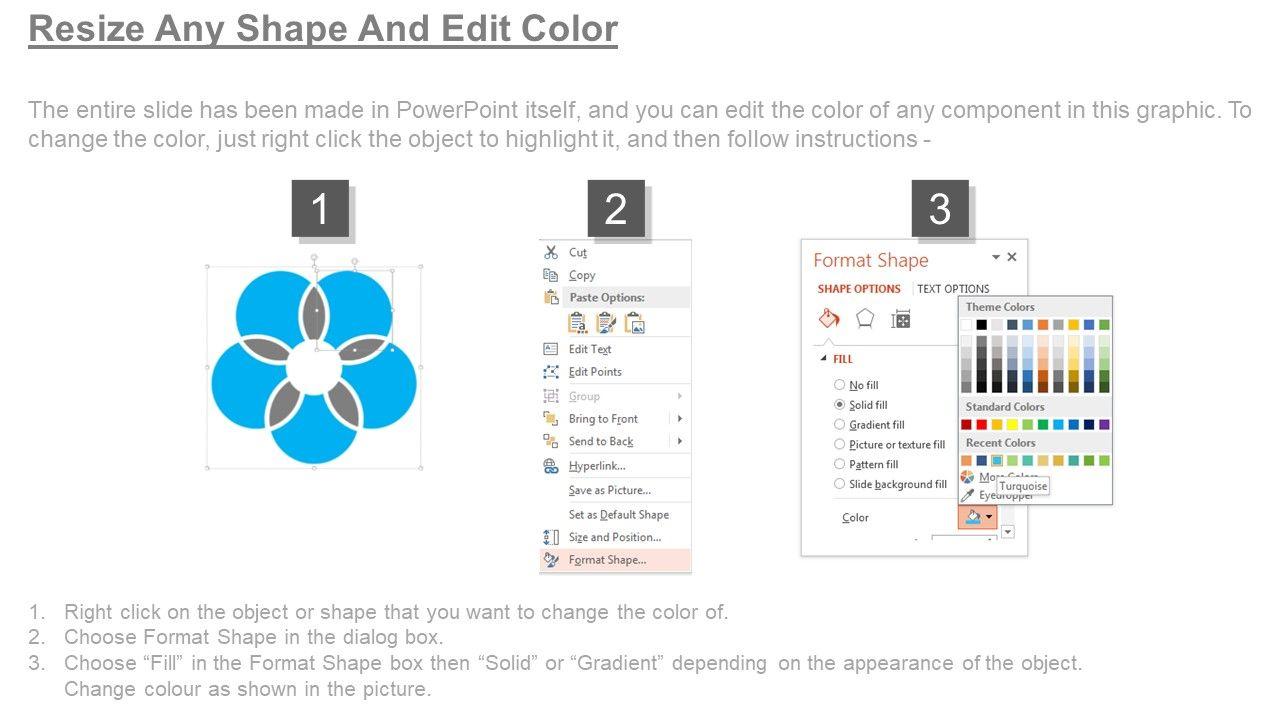Open the Size & Properties icon

tap(901, 319)
